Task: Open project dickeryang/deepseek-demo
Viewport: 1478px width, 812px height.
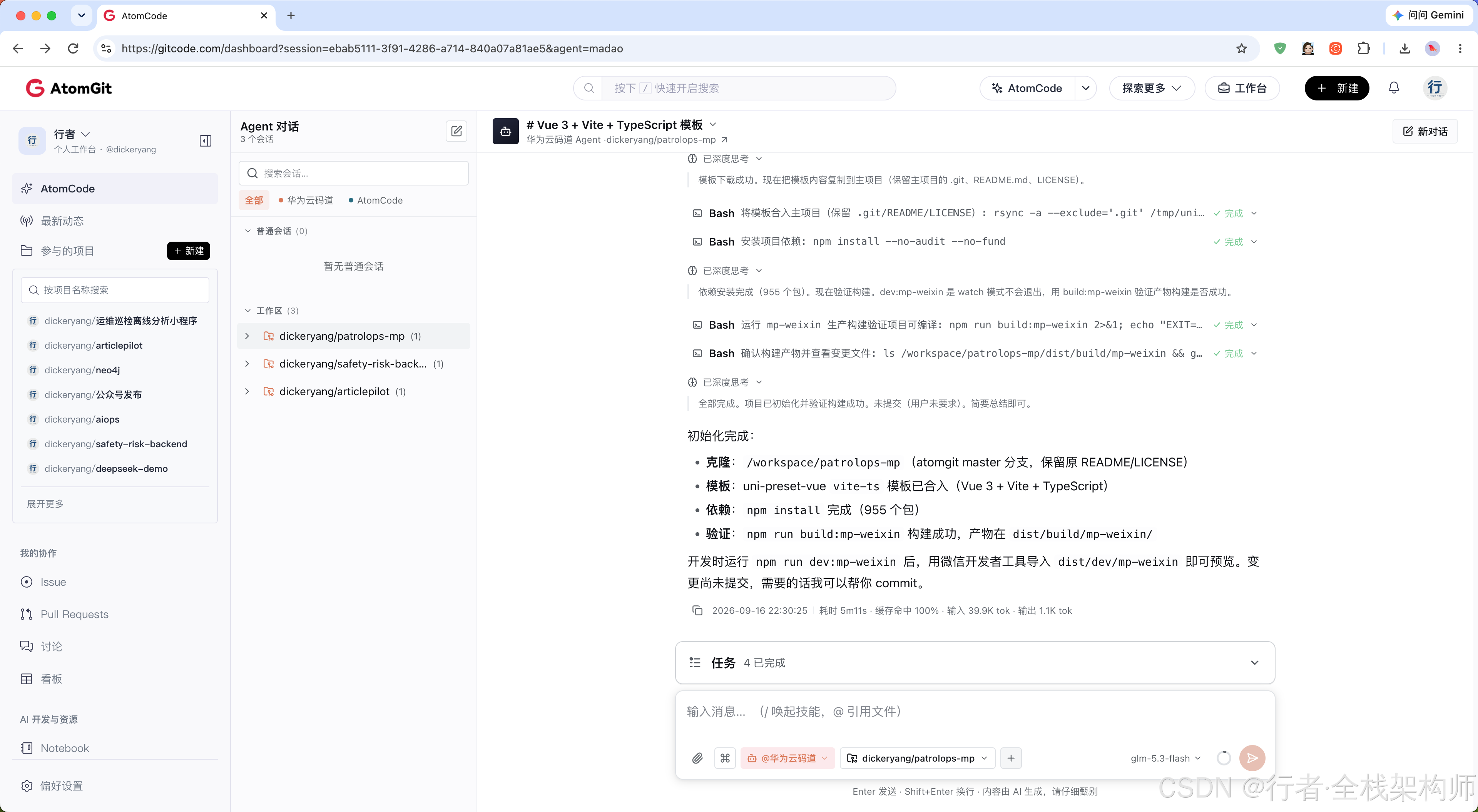Action: click(106, 468)
